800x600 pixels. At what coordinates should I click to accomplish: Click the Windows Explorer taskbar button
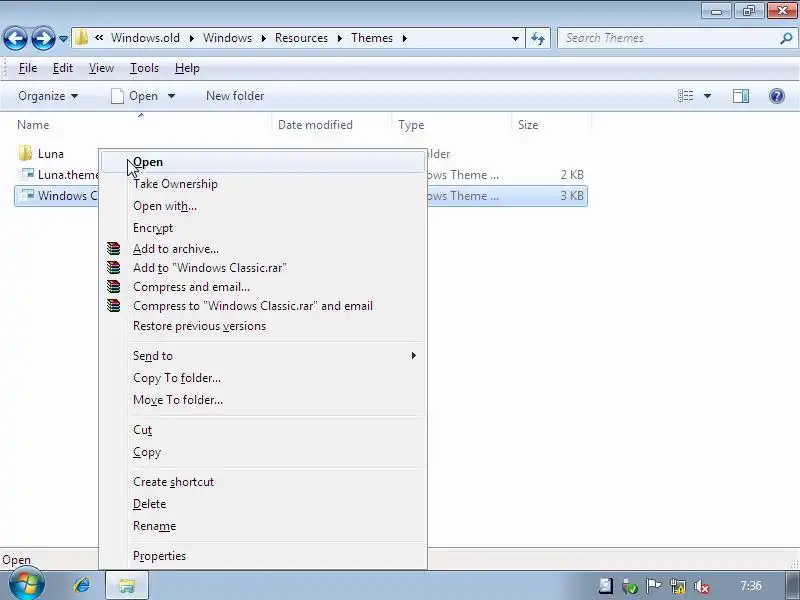click(127, 585)
